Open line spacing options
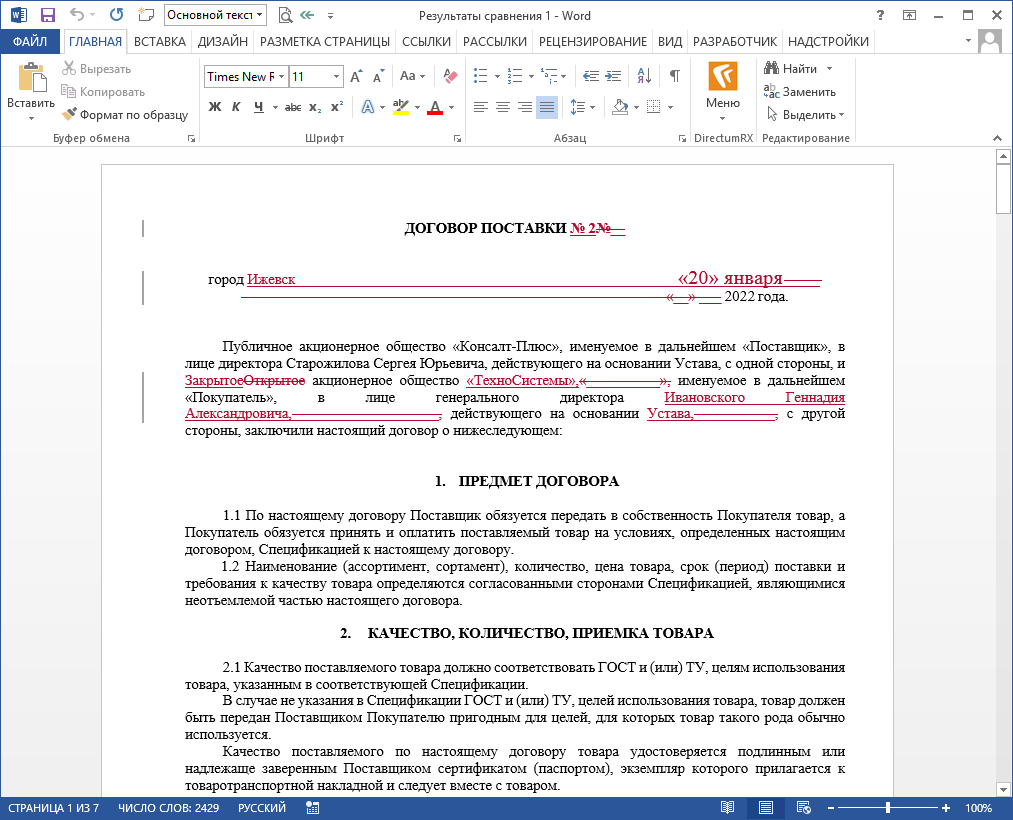The image size is (1013, 820). click(578, 107)
